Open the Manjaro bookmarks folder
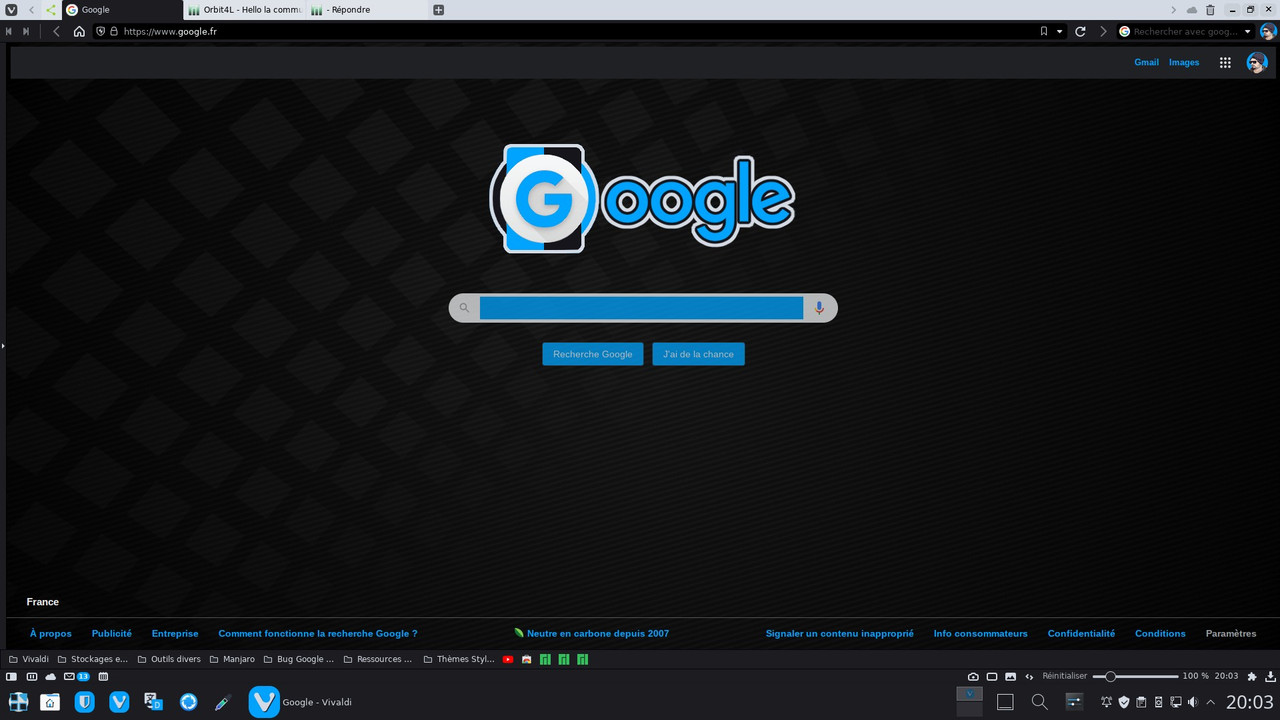The image size is (1280, 720). coord(231,659)
